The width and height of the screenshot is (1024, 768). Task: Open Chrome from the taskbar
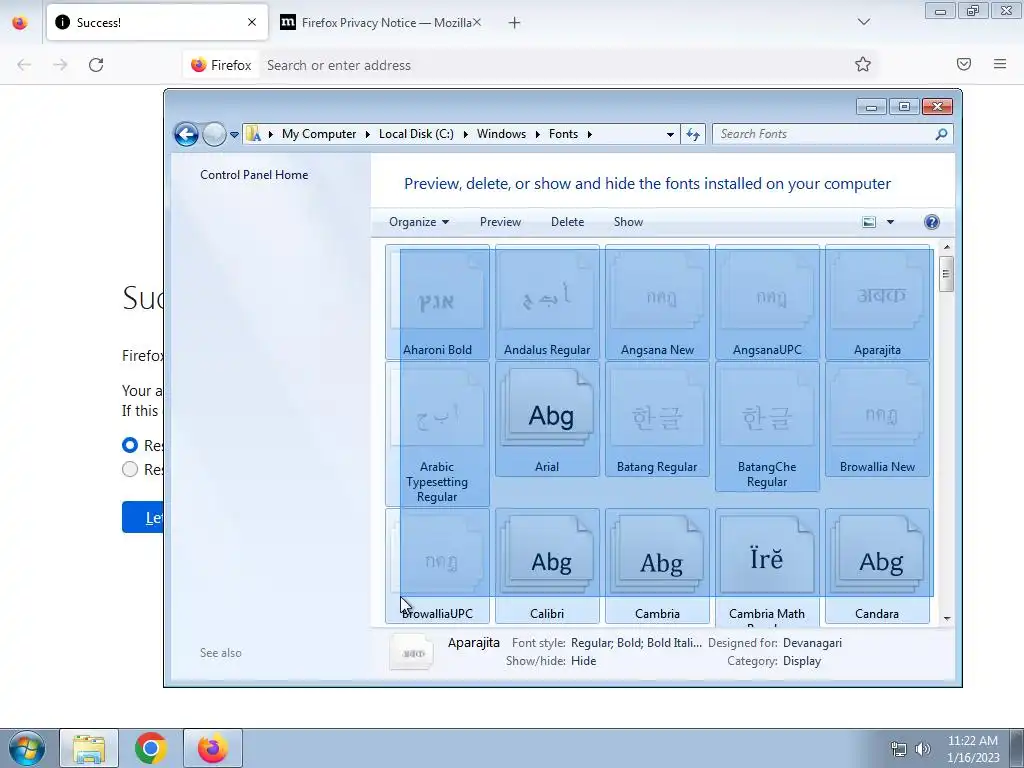[x=151, y=748]
